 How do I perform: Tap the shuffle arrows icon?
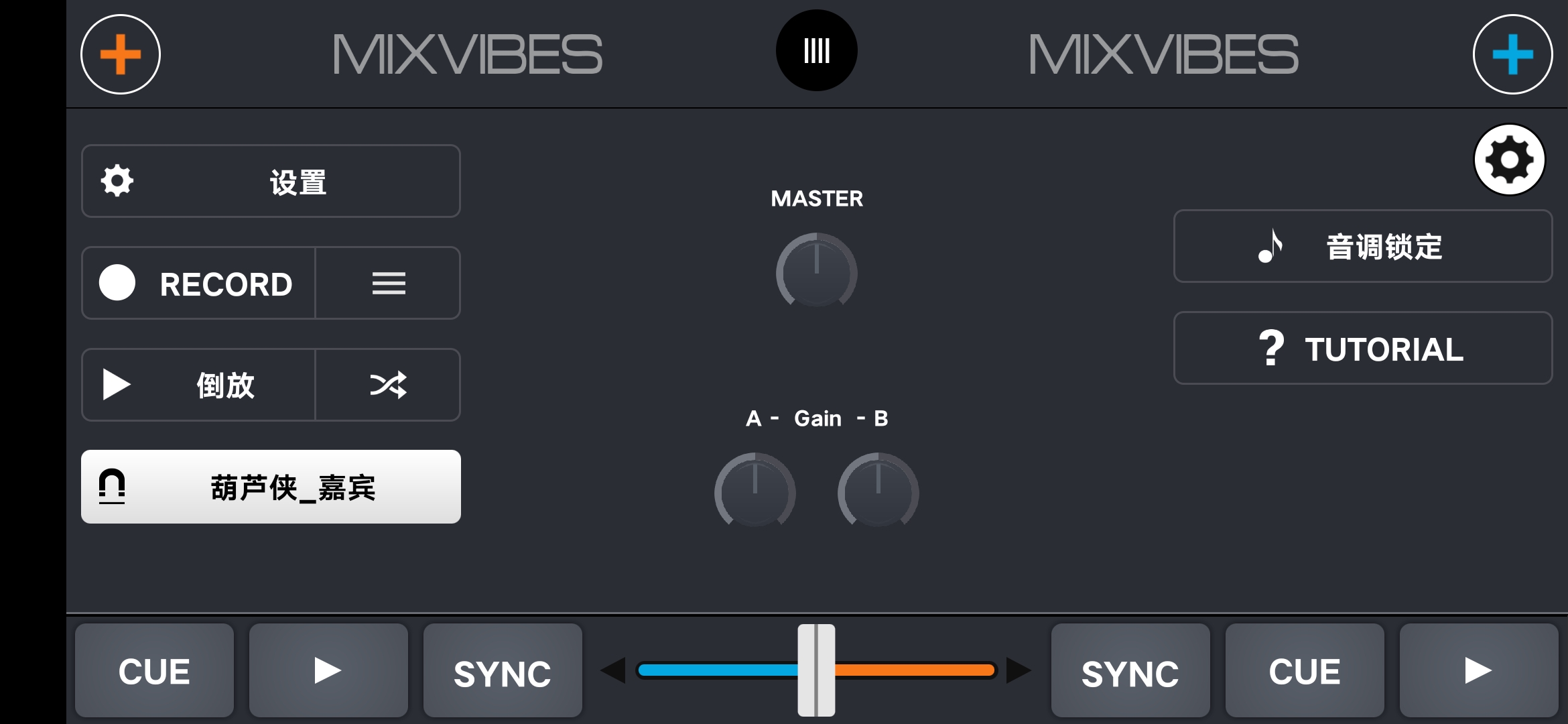[388, 385]
